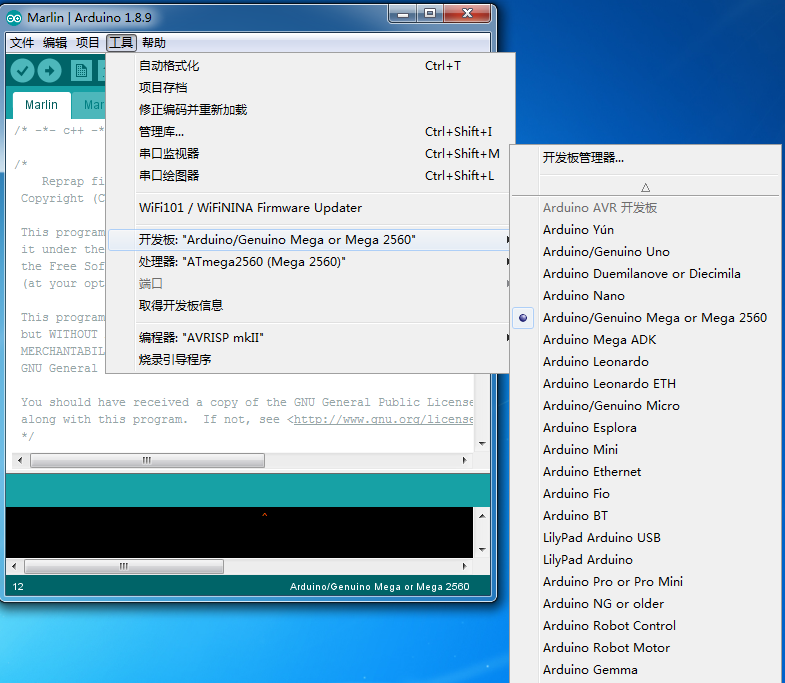The width and height of the screenshot is (785, 683).
Task: Select Arduino Mini board
Action: [646, 450]
